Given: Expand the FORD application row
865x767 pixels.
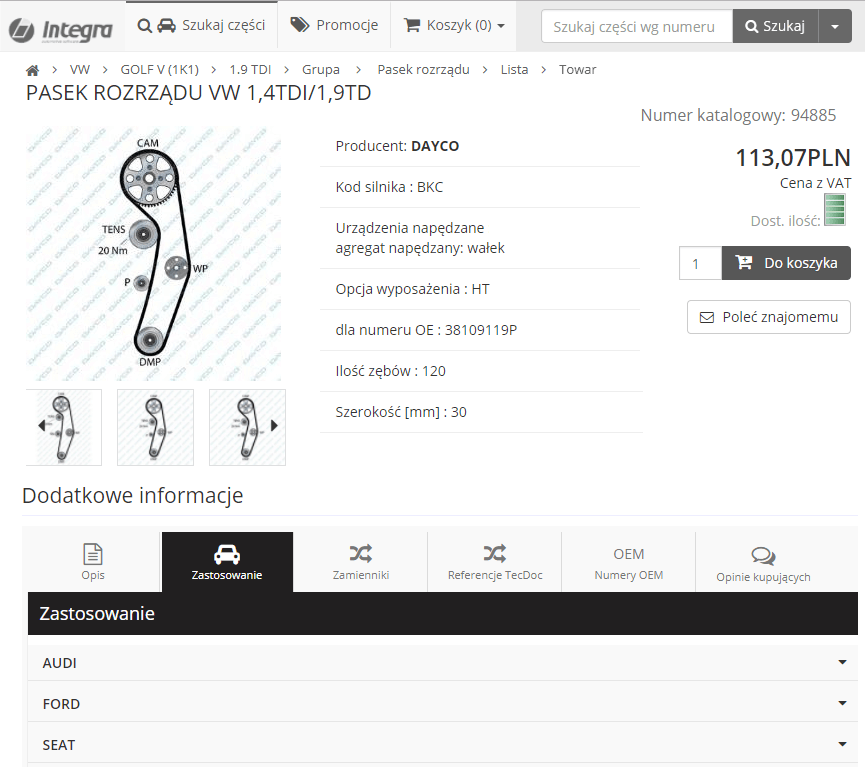Looking at the screenshot, I should (443, 704).
